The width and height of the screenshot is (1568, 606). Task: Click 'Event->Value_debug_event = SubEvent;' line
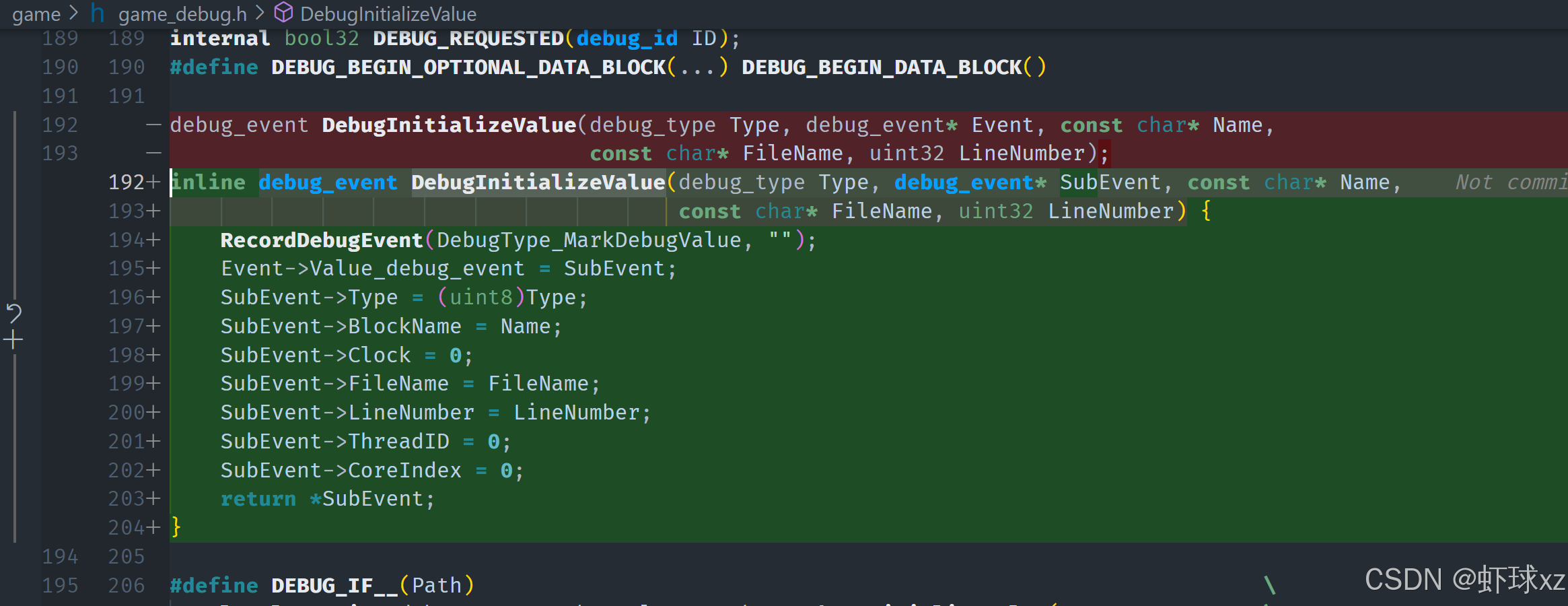point(448,269)
